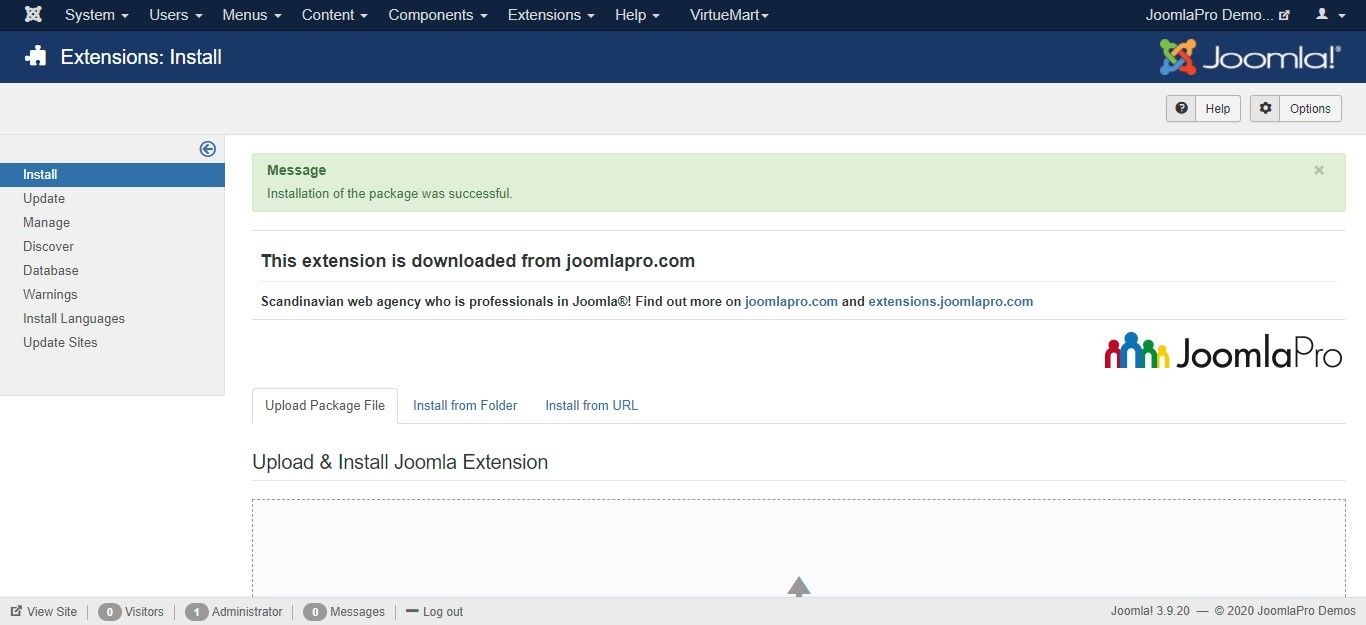The image size is (1366, 625).
Task: Click the Joomla! brand logo in the header
Action: click(x=1250, y=57)
